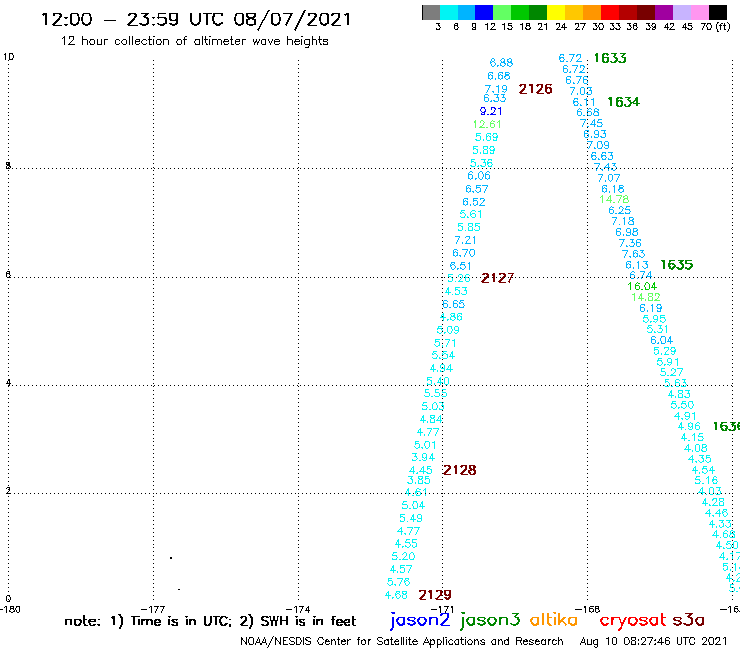The height and width of the screenshot is (650, 740).
Task: Click the jason3 pass time 1633
Action: click(610, 58)
